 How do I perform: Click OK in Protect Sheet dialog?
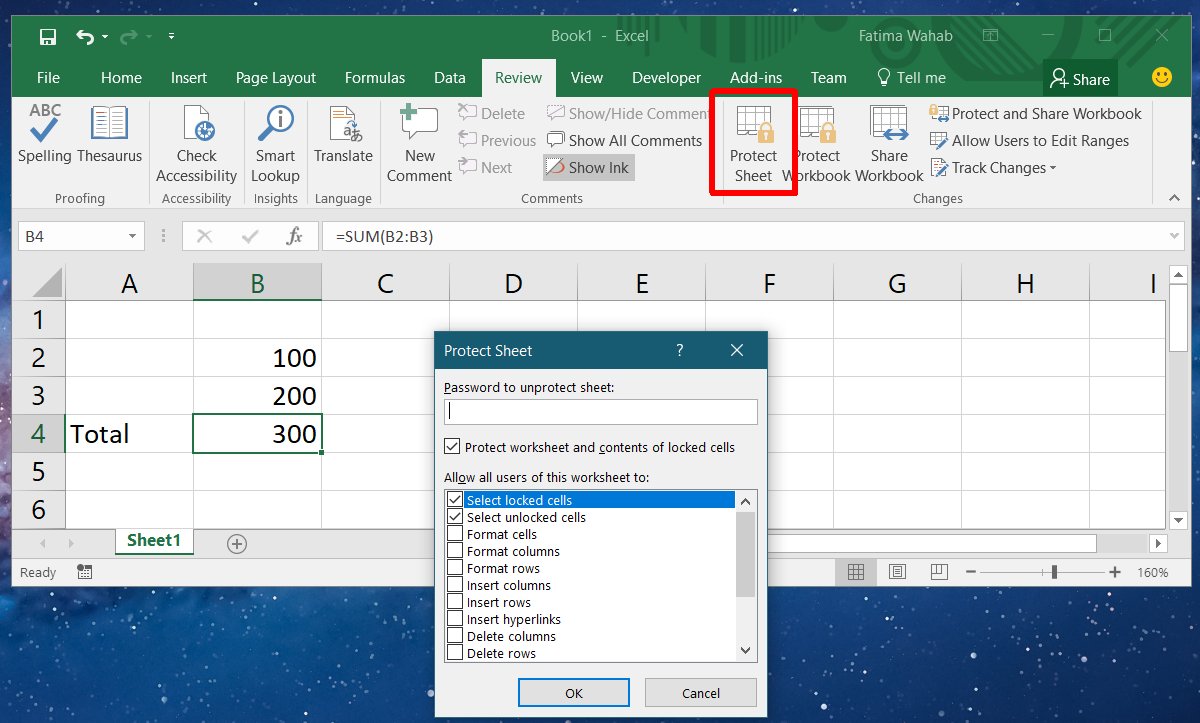(574, 692)
